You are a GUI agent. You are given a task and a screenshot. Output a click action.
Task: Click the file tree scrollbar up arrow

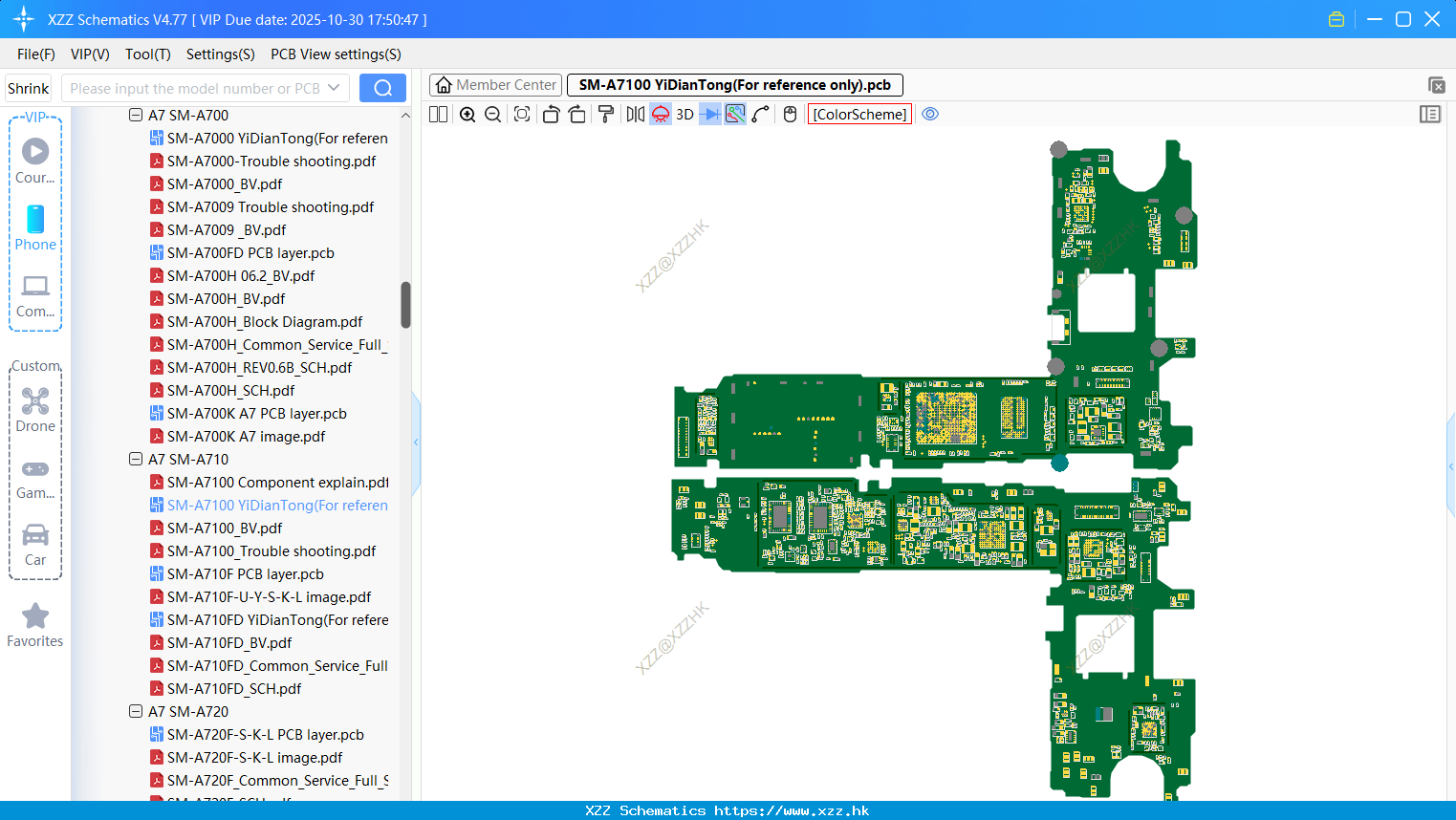pyautogui.click(x=405, y=115)
